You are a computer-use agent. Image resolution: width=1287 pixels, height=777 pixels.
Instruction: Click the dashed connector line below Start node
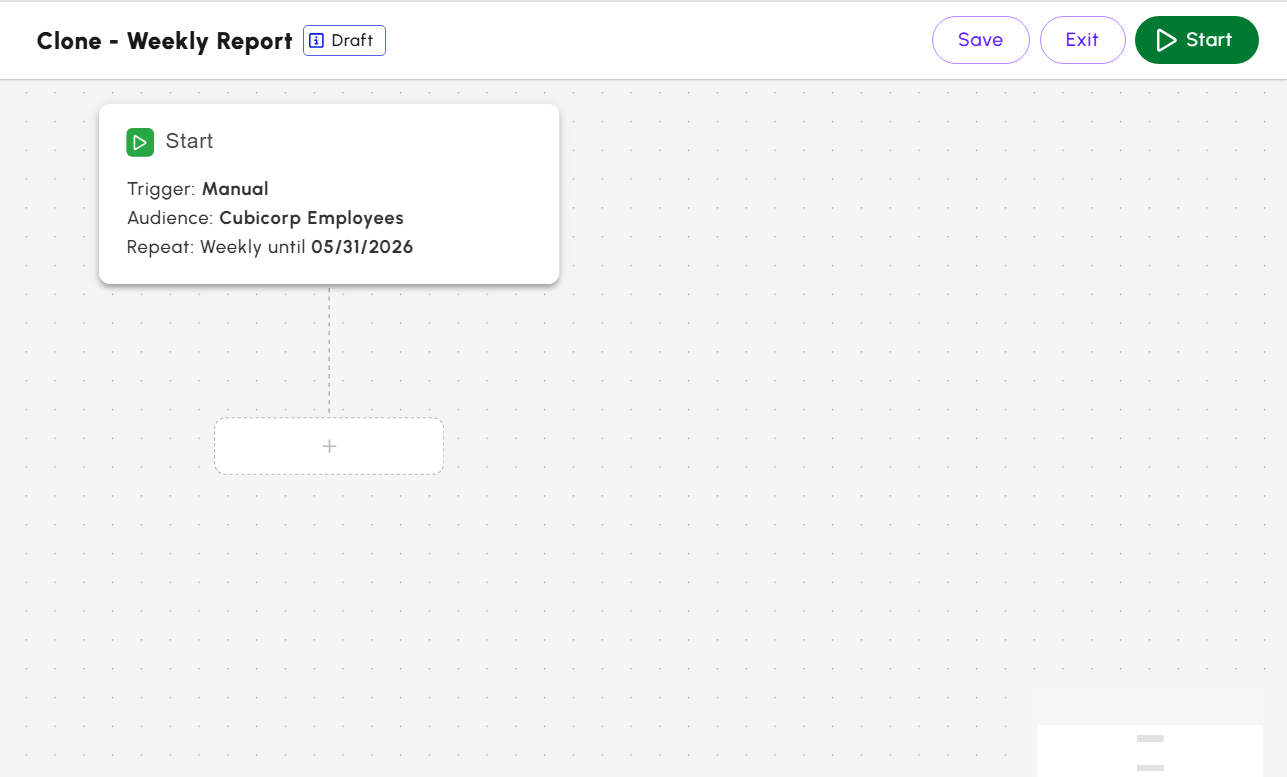[329, 350]
